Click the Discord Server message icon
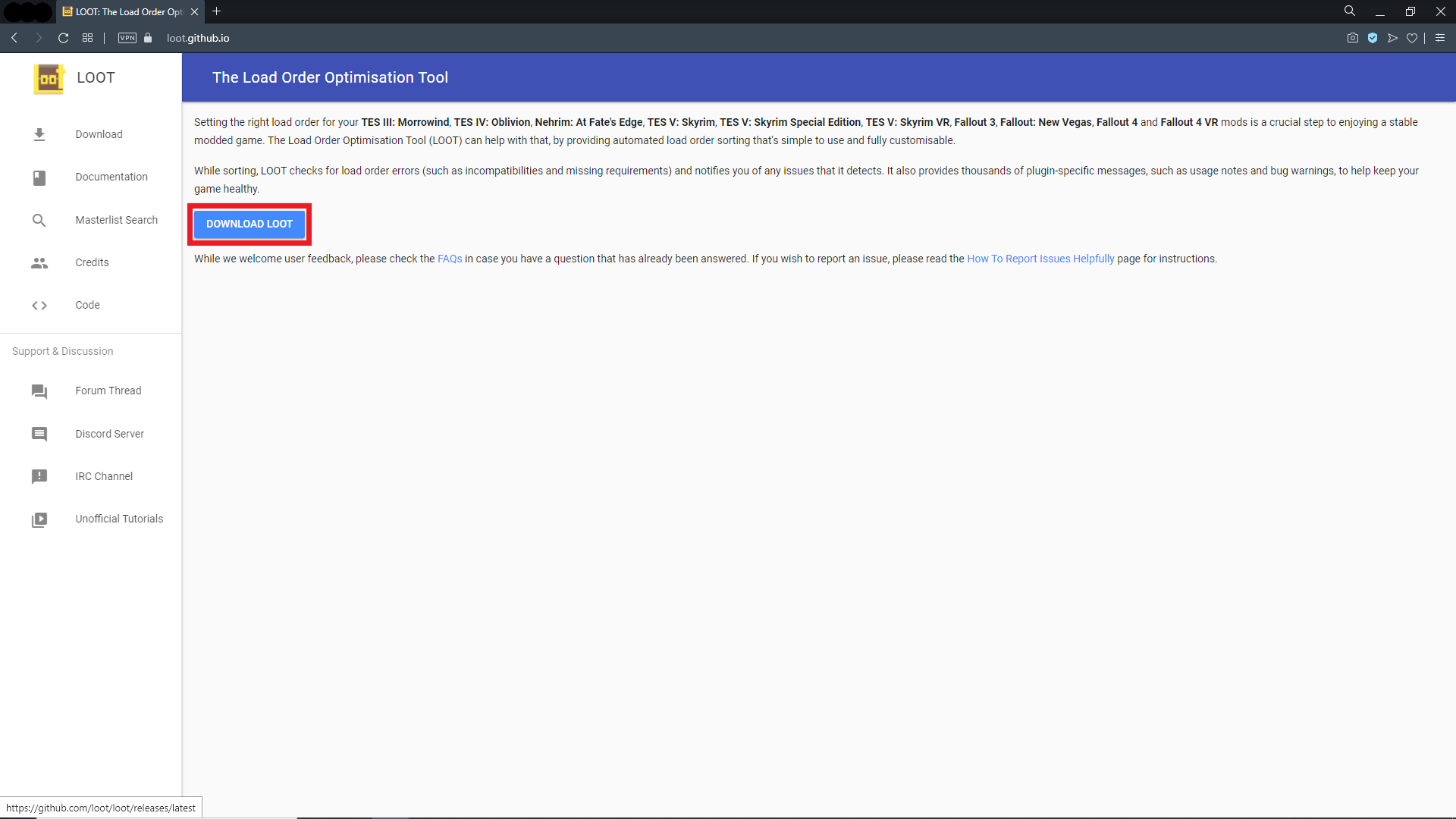Screen dimensions: 1456x819 pyautogui.click(x=39, y=434)
